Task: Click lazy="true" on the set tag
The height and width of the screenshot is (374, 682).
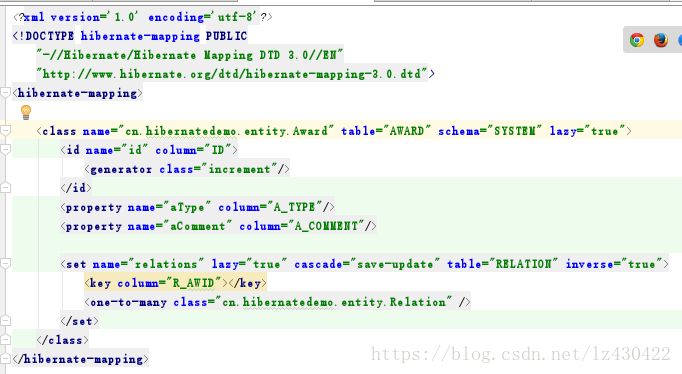Action: [249, 264]
